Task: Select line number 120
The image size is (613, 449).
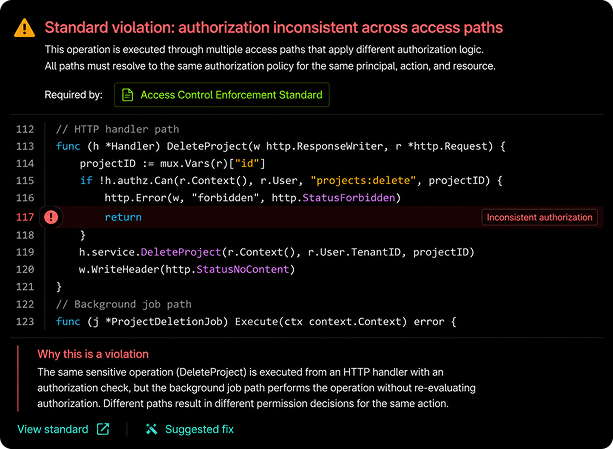Action: (25, 269)
